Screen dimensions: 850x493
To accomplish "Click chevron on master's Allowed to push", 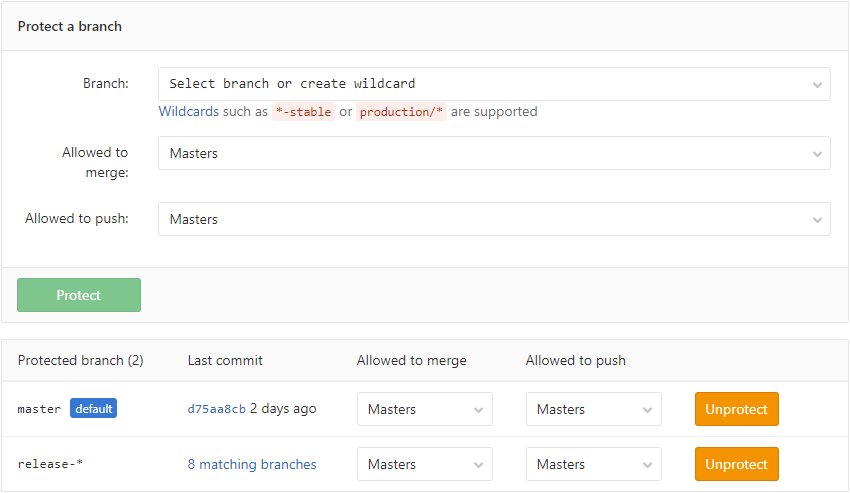I will point(647,409).
